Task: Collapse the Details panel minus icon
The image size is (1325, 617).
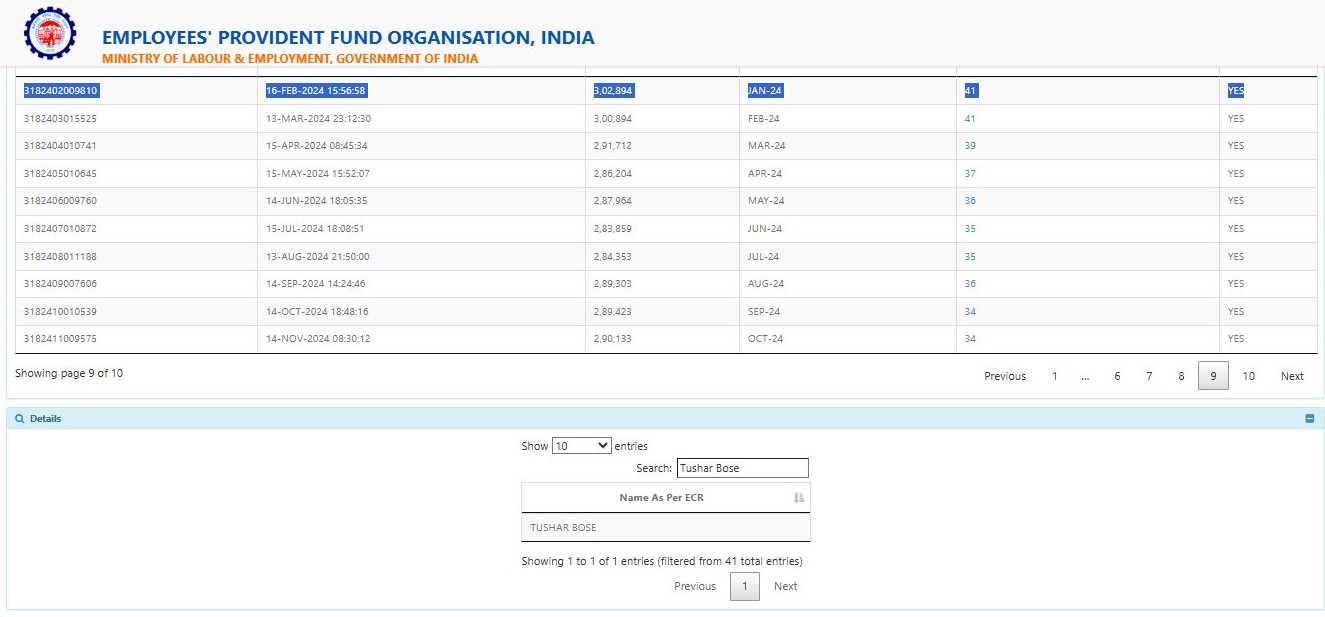Action: click(1309, 419)
